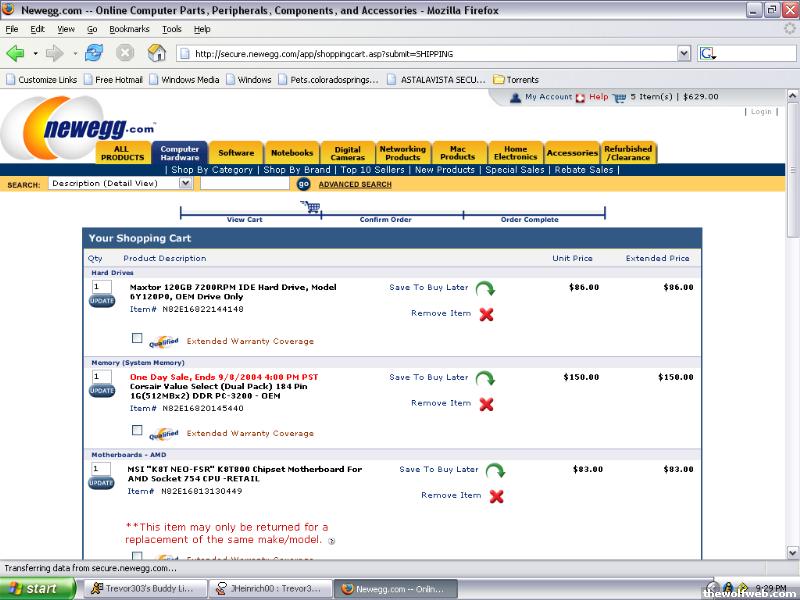Click the shopping cart icon in header

coord(619,97)
